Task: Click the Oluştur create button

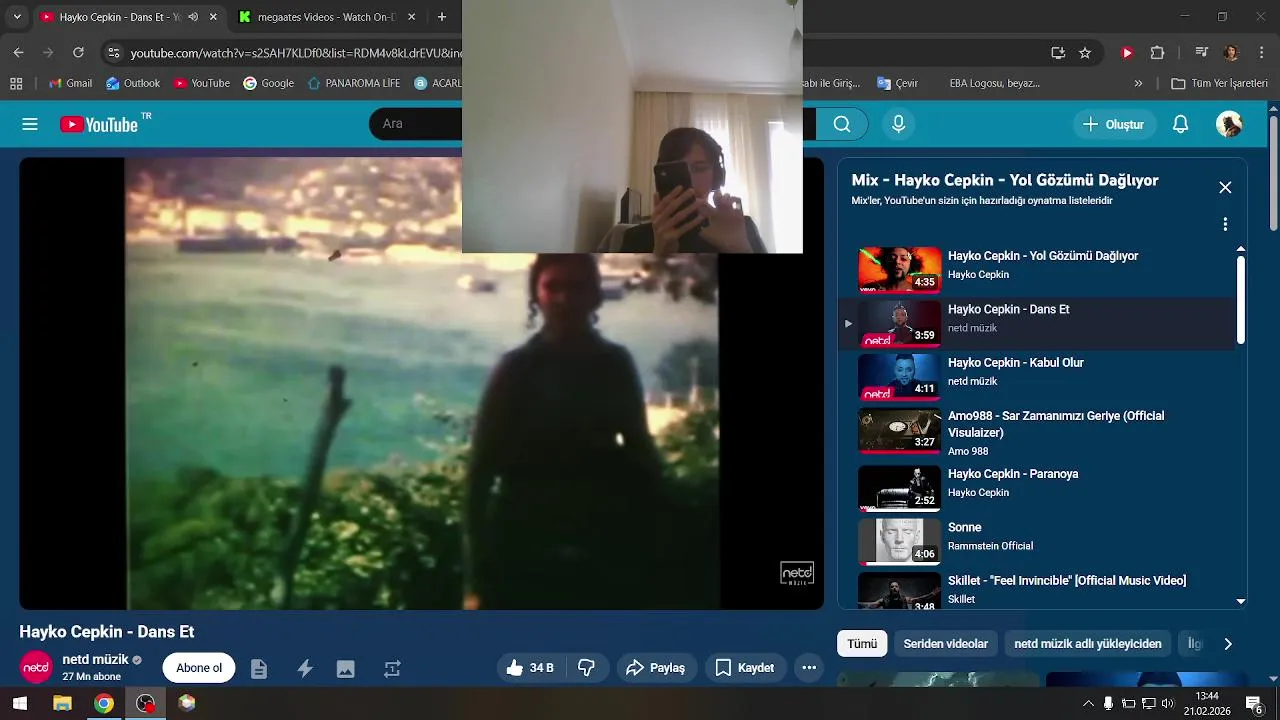Action: coord(1113,124)
